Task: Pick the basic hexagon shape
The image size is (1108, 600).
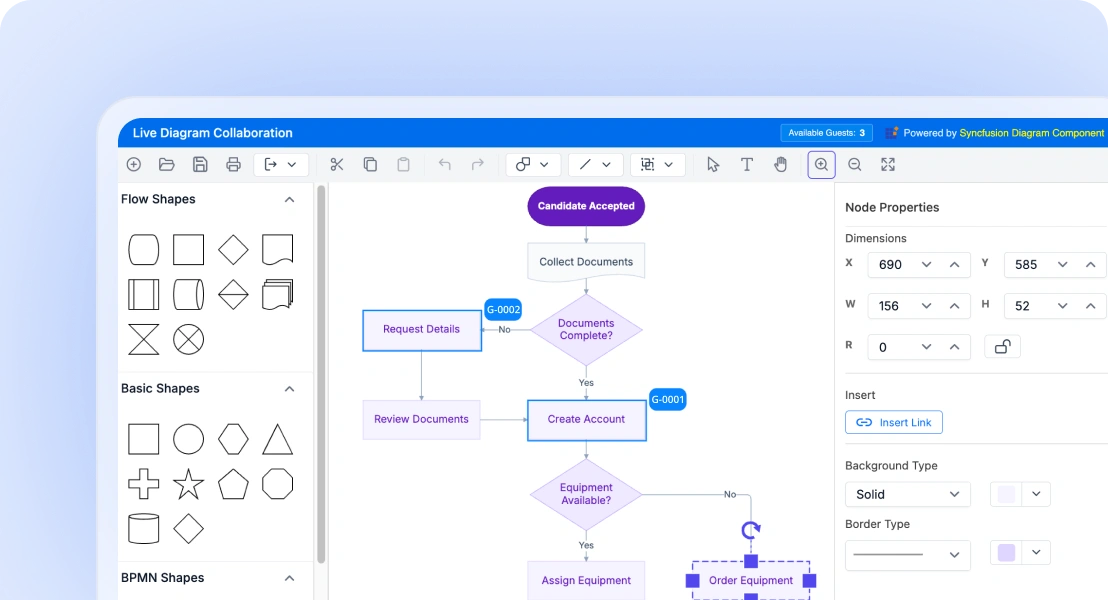Action: pyautogui.click(x=233, y=439)
